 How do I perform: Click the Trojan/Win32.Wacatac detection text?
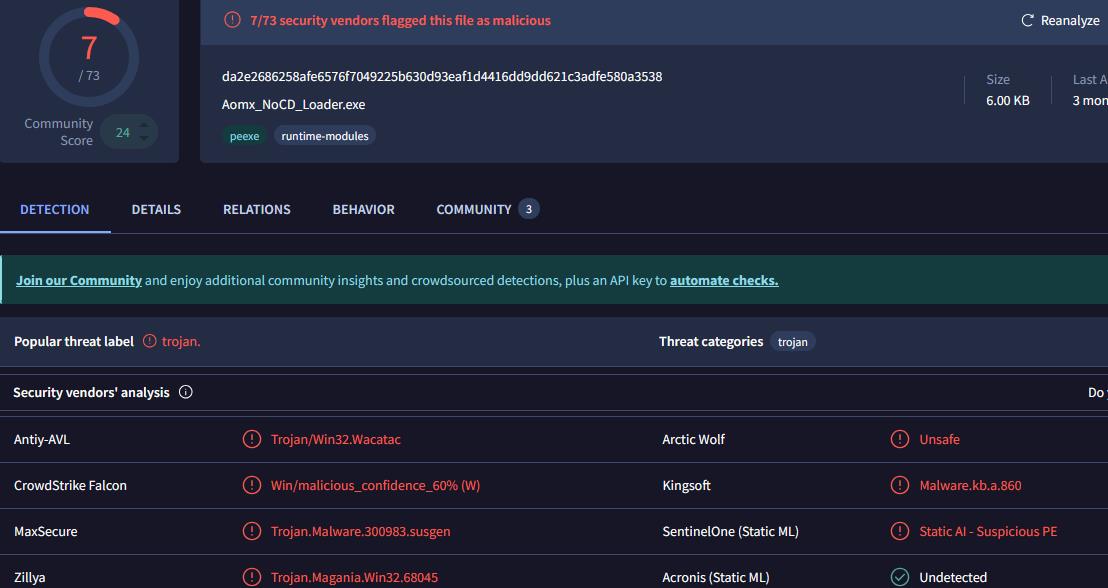pos(336,440)
